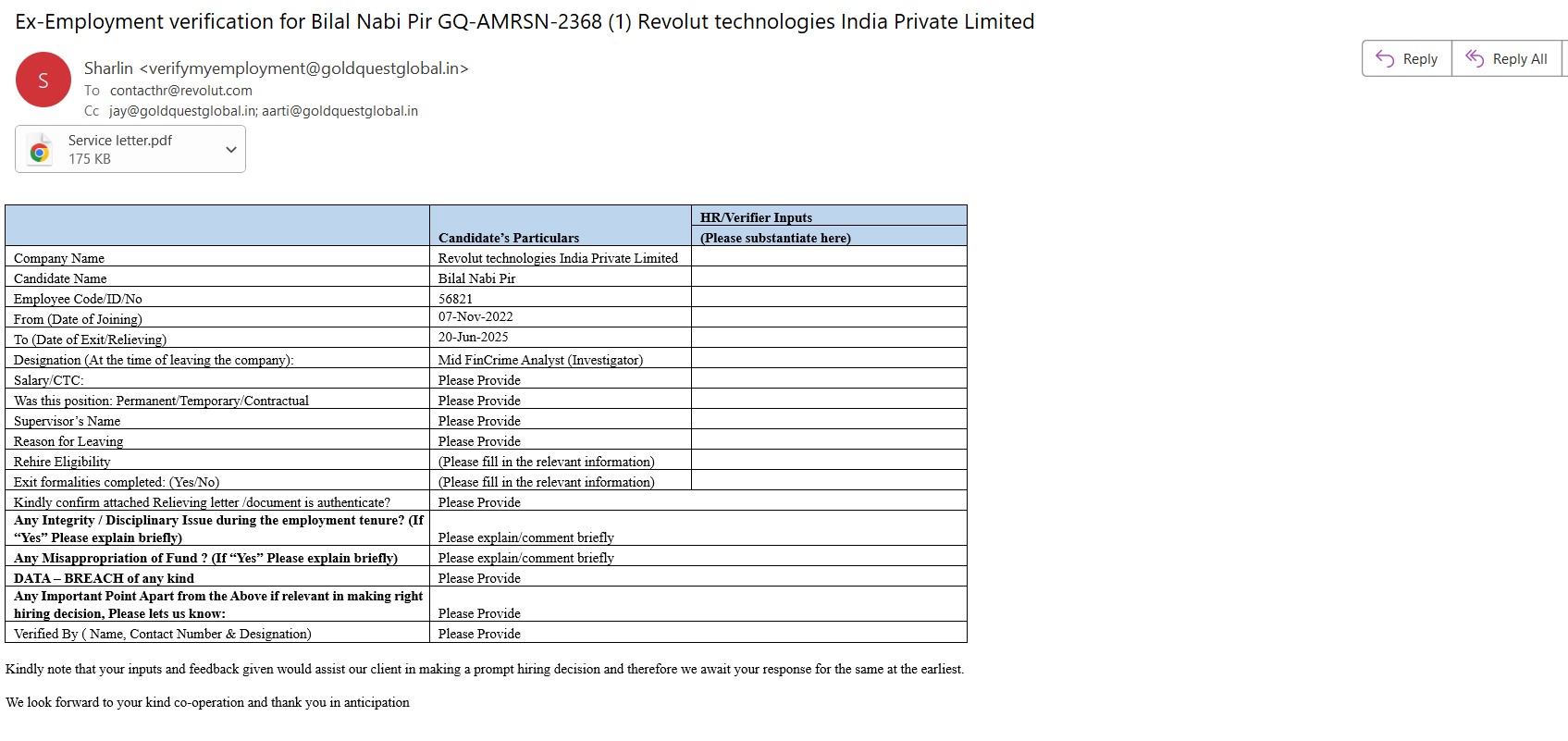Viewport: 1568px width, 741px height.
Task: Click the "Reason for Leaving" label
Action: (68, 441)
